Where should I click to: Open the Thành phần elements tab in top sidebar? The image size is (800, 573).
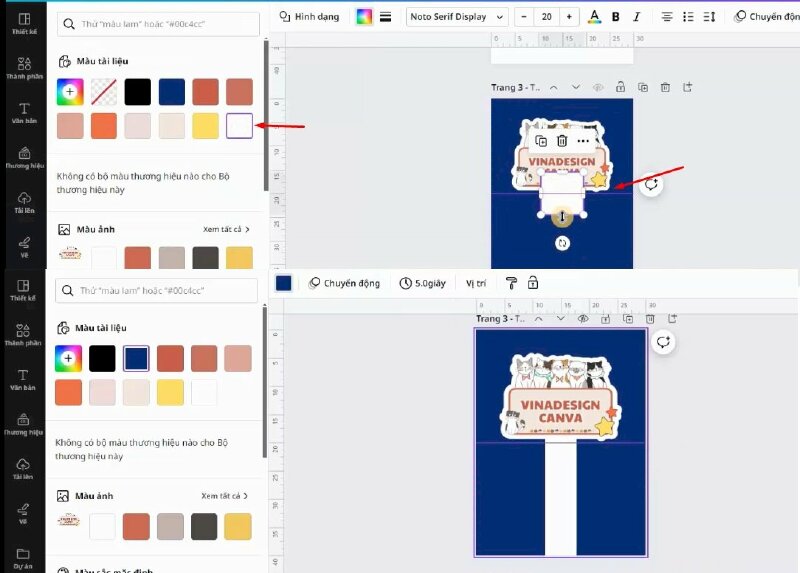pos(22,65)
